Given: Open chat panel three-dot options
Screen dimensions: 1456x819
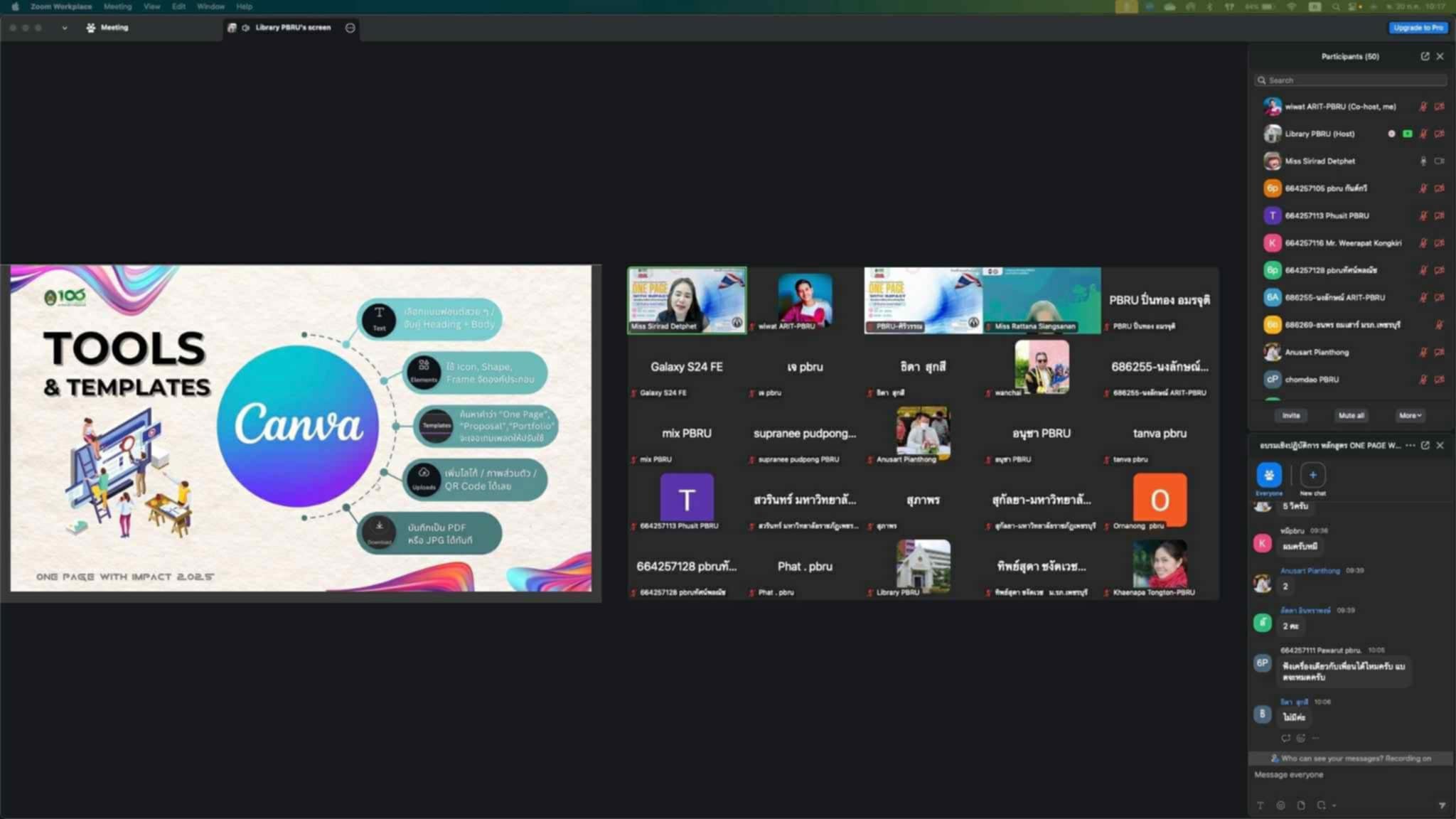Looking at the screenshot, I should point(1410,445).
